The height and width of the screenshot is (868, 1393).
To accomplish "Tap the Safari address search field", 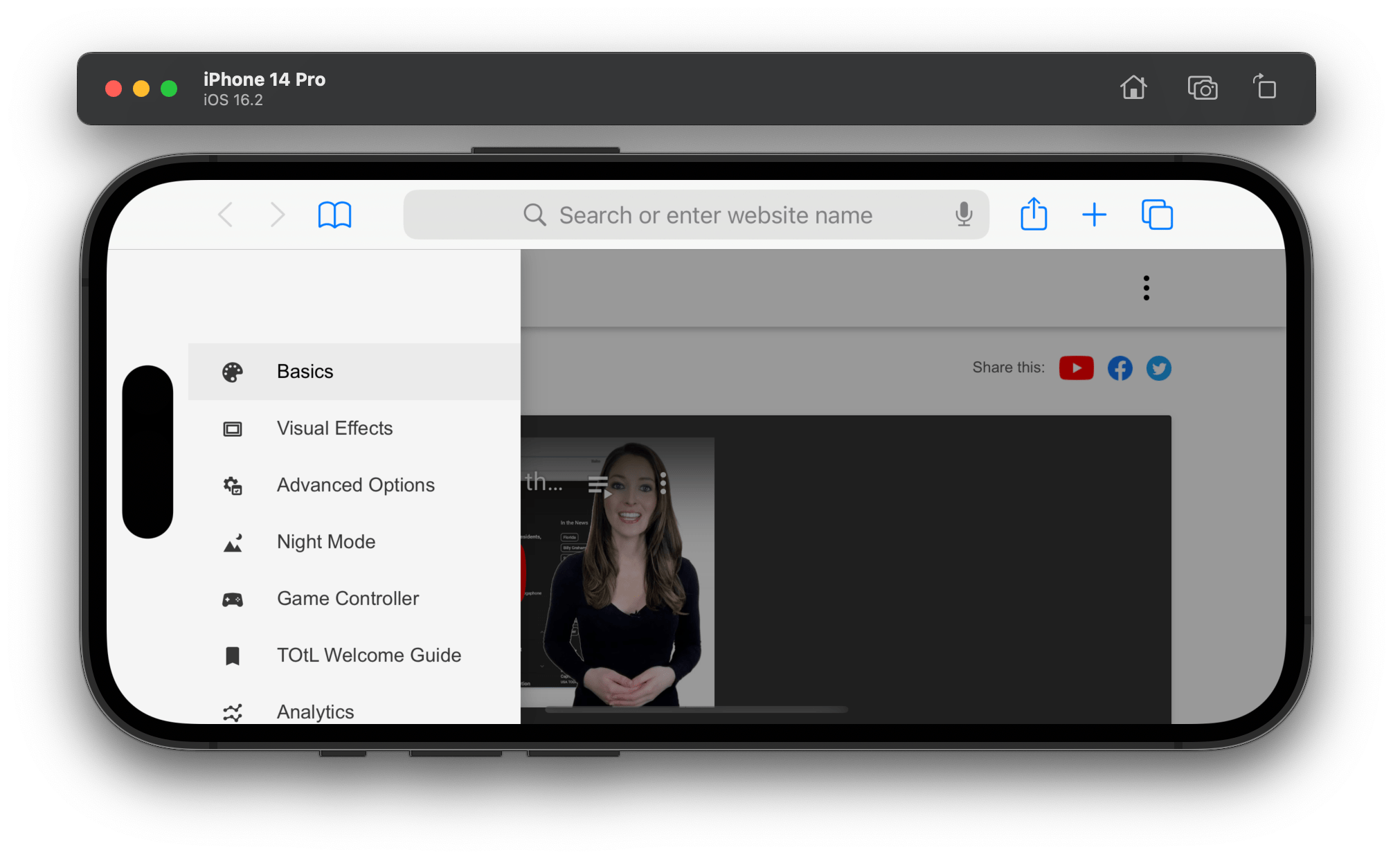I will [696, 215].
